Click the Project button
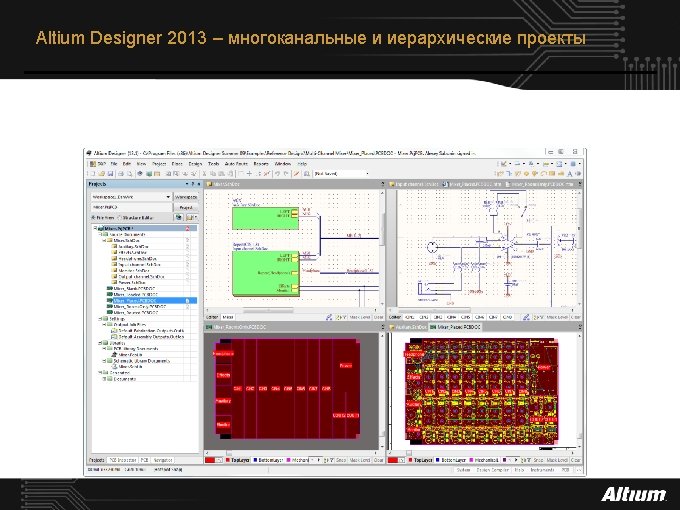Screen dimensions: 680x510 (186, 208)
